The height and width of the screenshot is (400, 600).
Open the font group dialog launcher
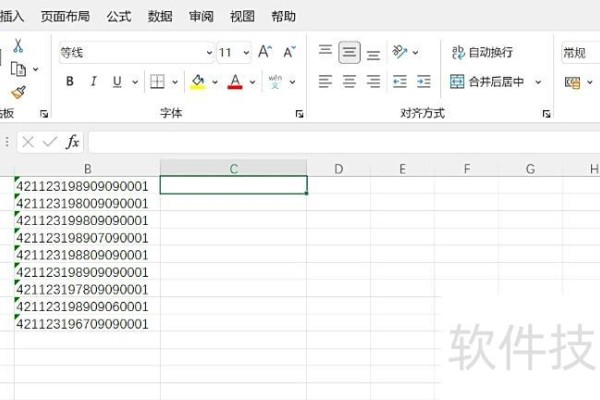[300, 114]
